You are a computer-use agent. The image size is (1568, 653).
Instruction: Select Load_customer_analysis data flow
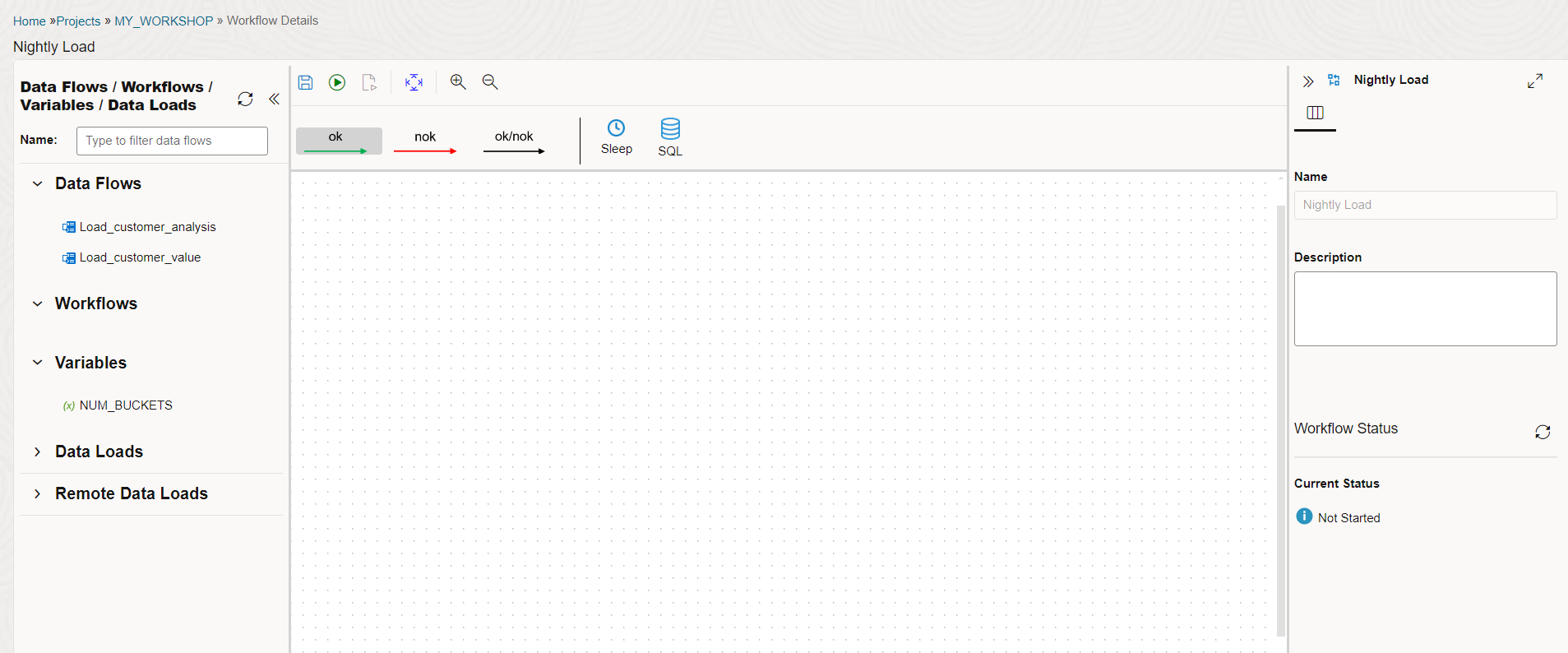click(x=147, y=227)
